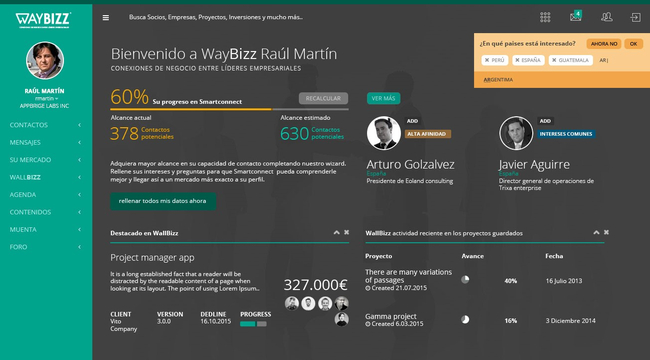Open the messages envelope icon with badge

pos(576,16)
